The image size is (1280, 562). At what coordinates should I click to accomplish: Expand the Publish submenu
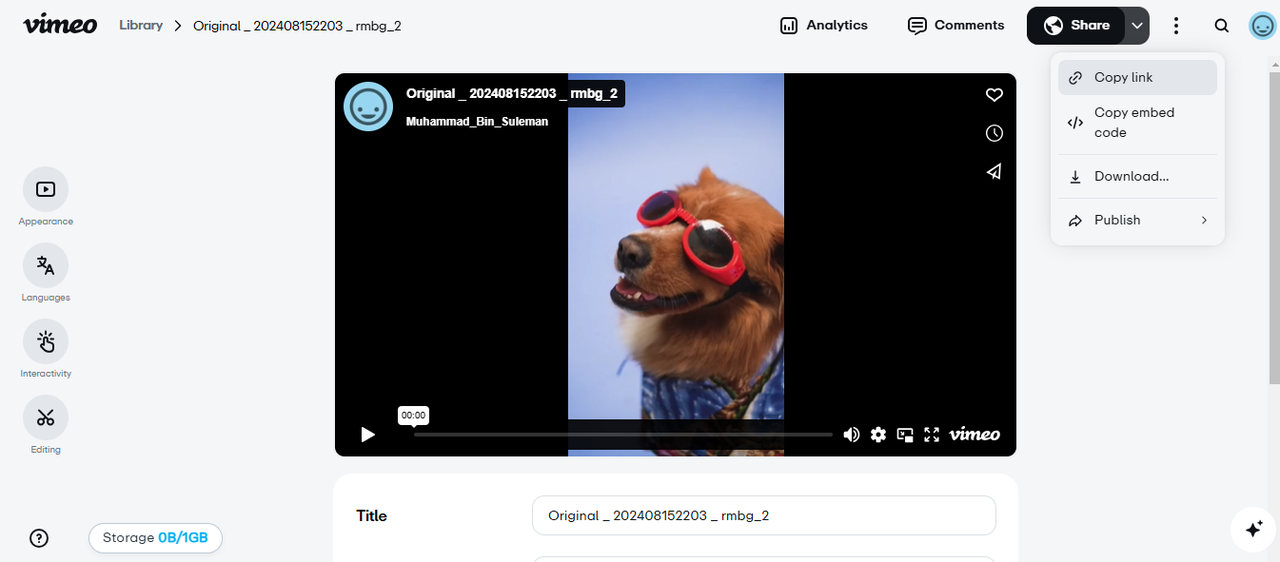[x=1138, y=220]
